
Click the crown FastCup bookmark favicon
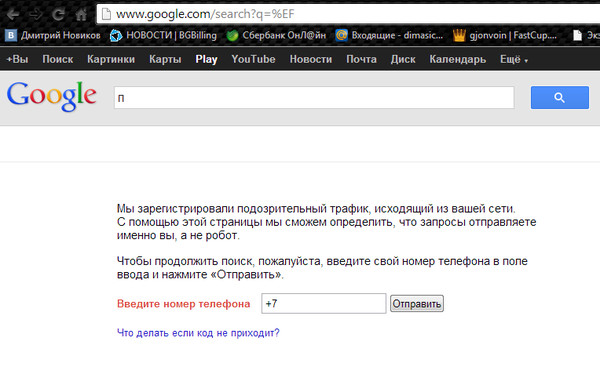[459, 35]
